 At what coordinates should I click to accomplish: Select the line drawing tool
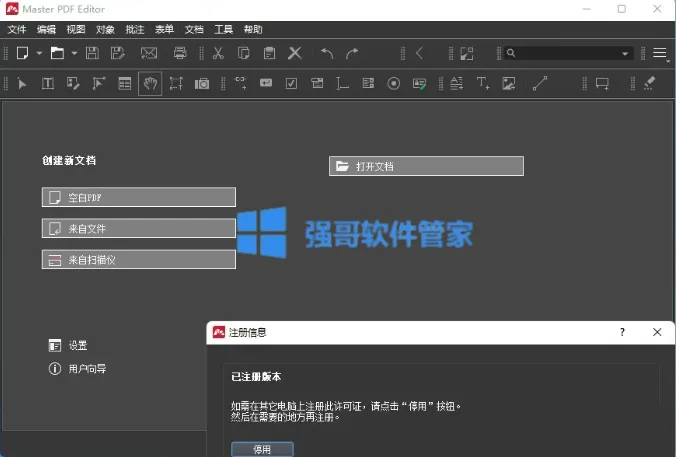[x=540, y=83]
